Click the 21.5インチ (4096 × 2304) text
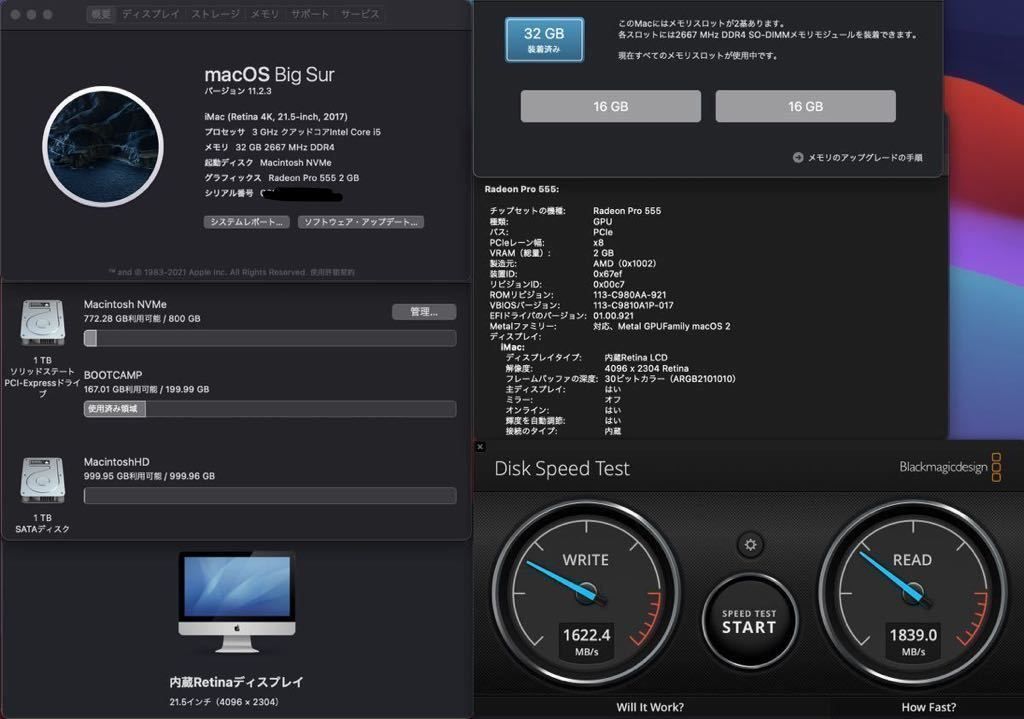The image size is (1024, 719). point(224,702)
